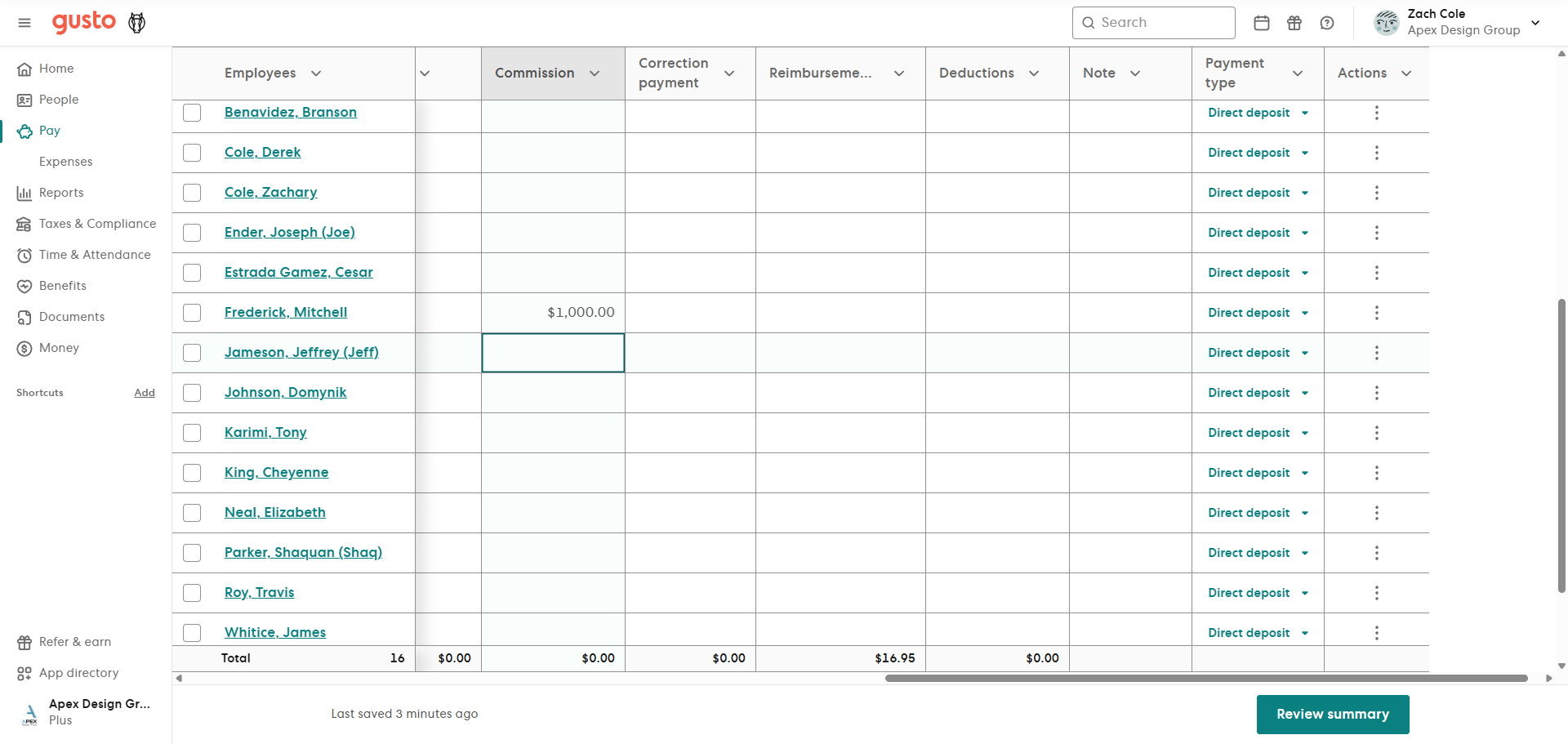Open the hamburger navigation menu
This screenshot has width=1568, height=744.
point(24,23)
